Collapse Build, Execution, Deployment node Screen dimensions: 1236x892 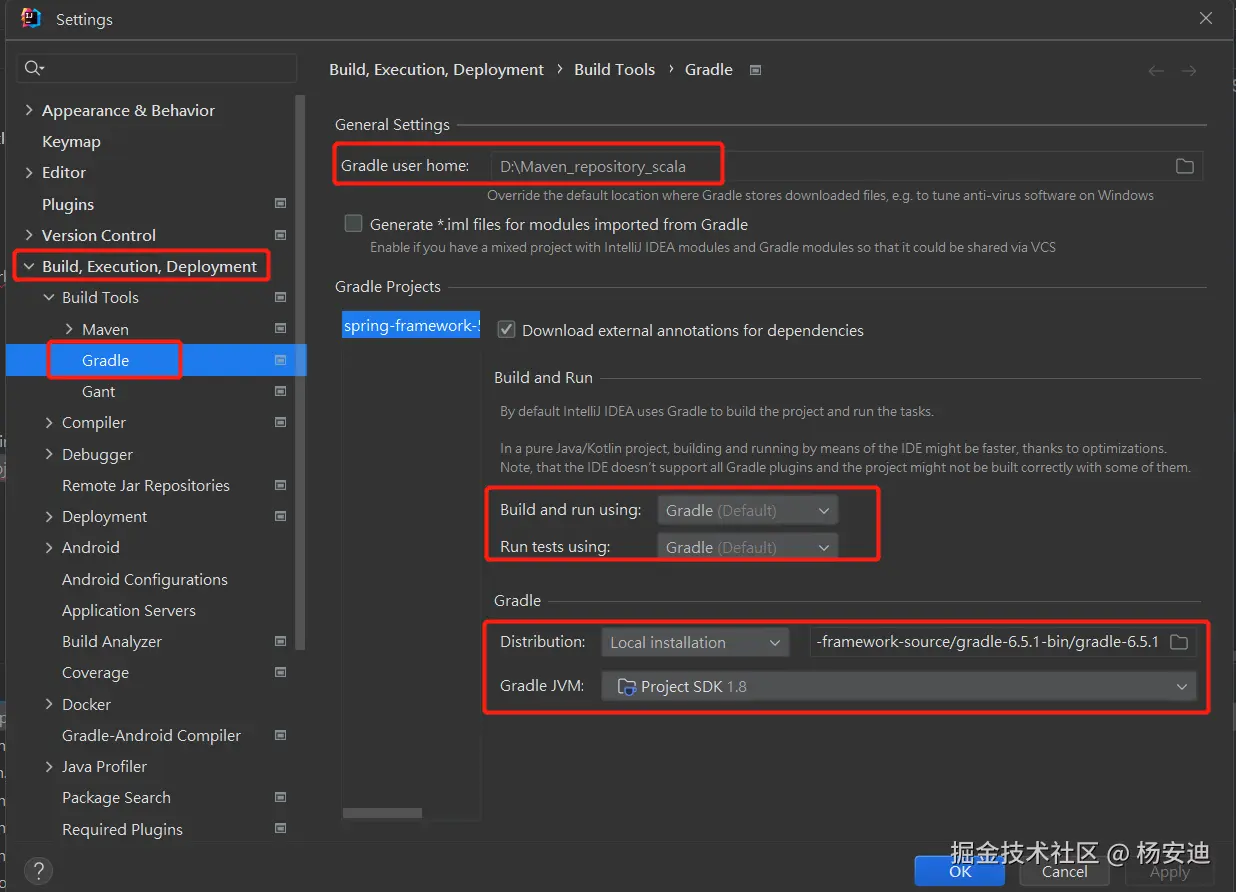(x=29, y=266)
